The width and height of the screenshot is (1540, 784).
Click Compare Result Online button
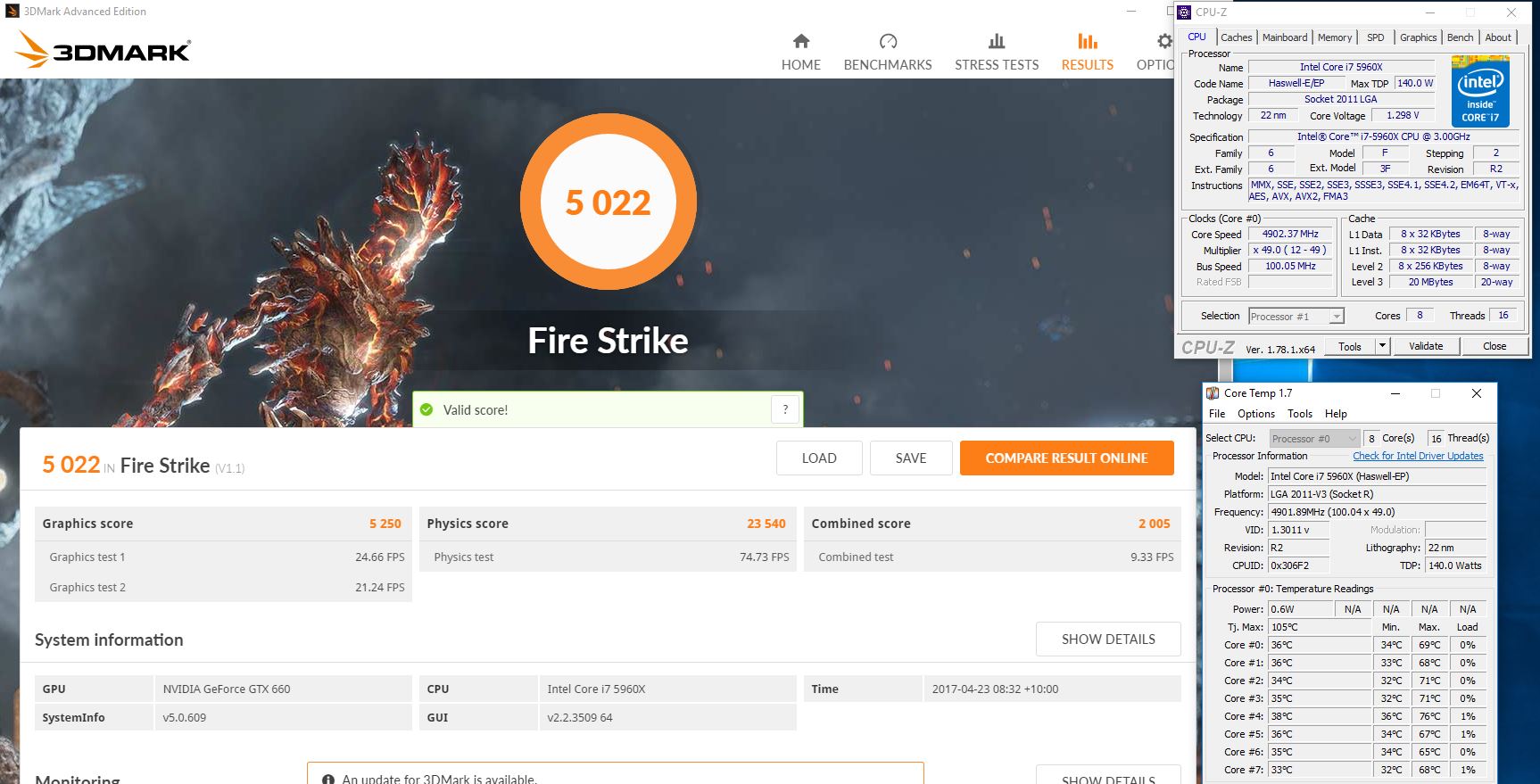click(x=1066, y=458)
